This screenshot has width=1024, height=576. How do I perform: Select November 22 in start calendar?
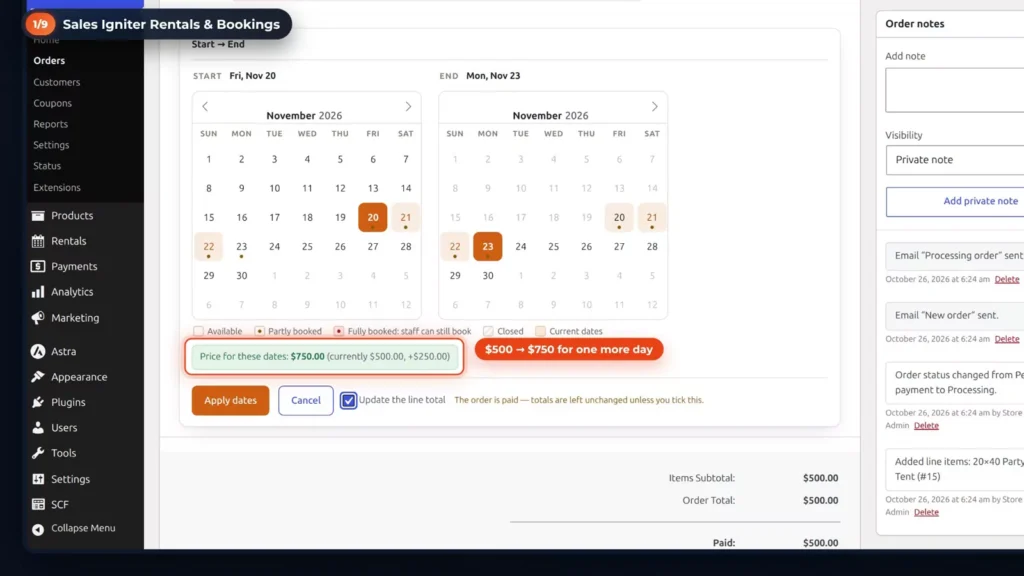(209, 247)
